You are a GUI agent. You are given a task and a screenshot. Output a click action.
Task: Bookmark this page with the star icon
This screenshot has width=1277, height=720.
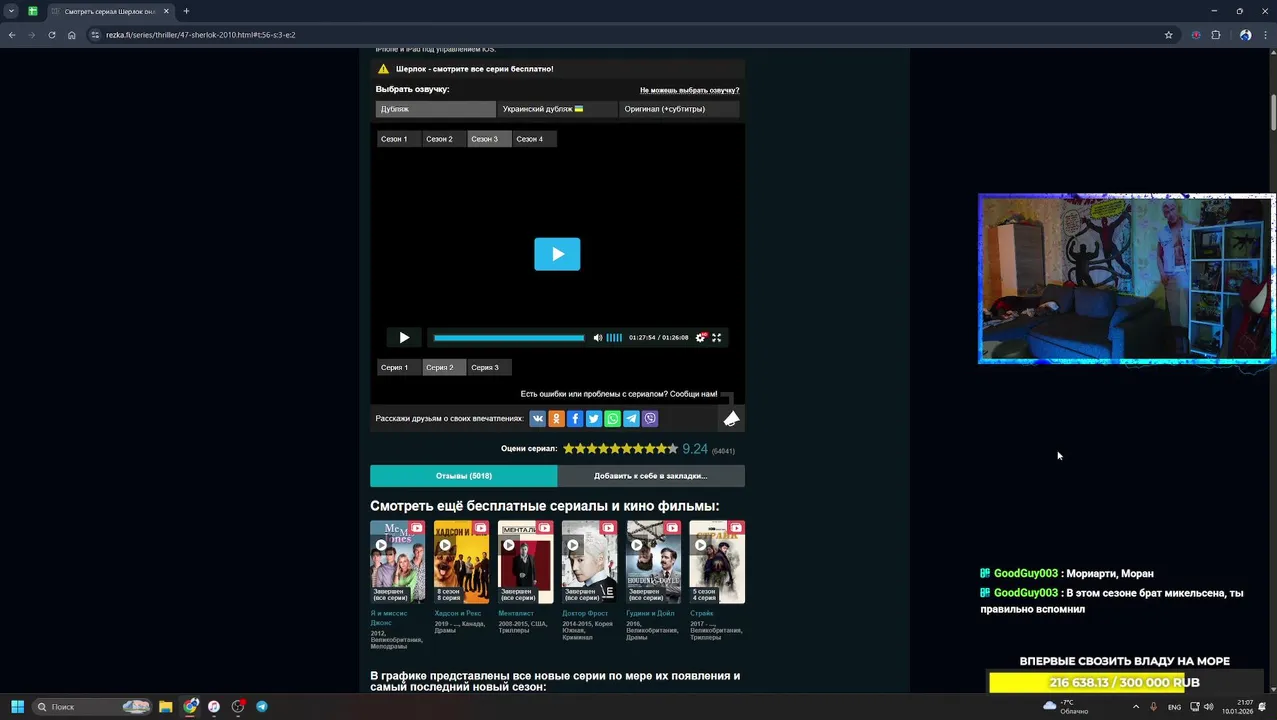tap(1168, 35)
